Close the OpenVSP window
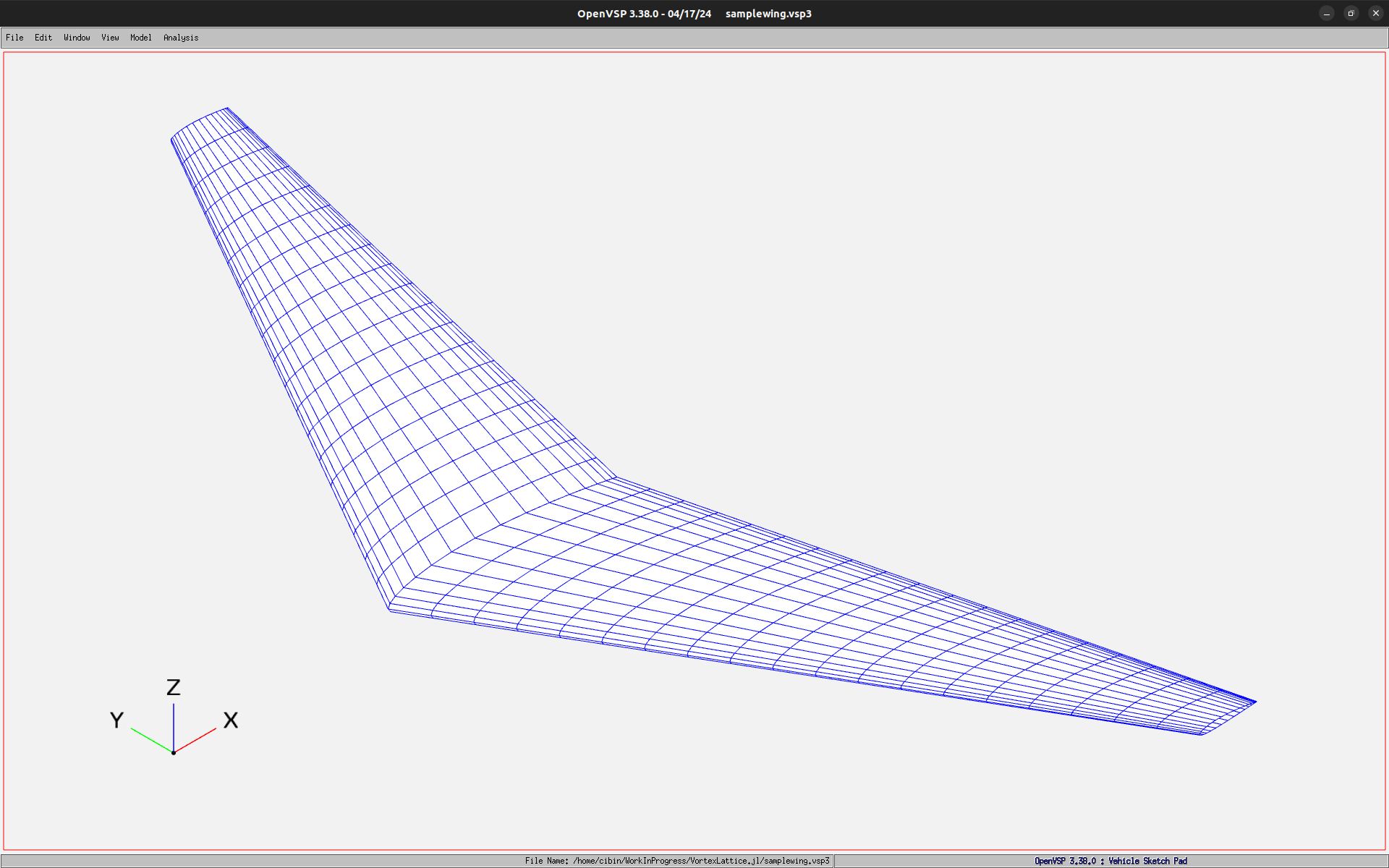 coord(1375,14)
